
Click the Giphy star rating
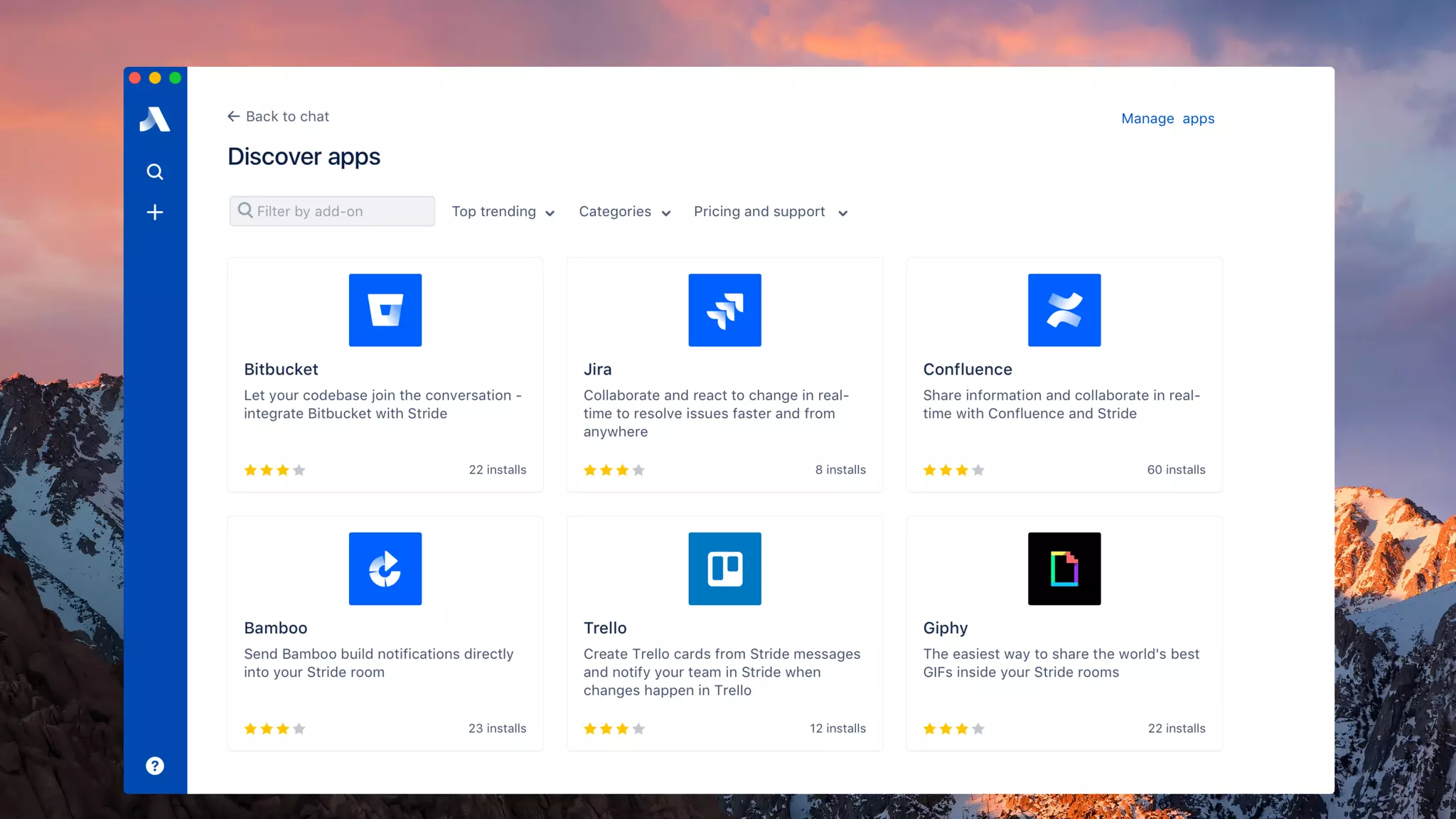click(953, 729)
